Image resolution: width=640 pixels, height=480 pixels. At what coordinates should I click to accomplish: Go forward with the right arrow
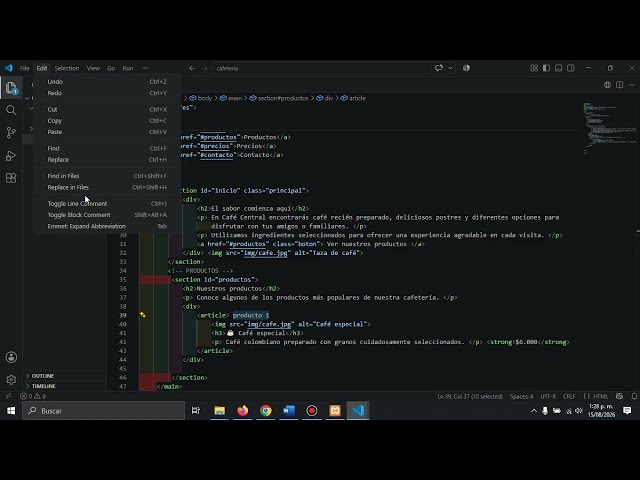(204, 68)
